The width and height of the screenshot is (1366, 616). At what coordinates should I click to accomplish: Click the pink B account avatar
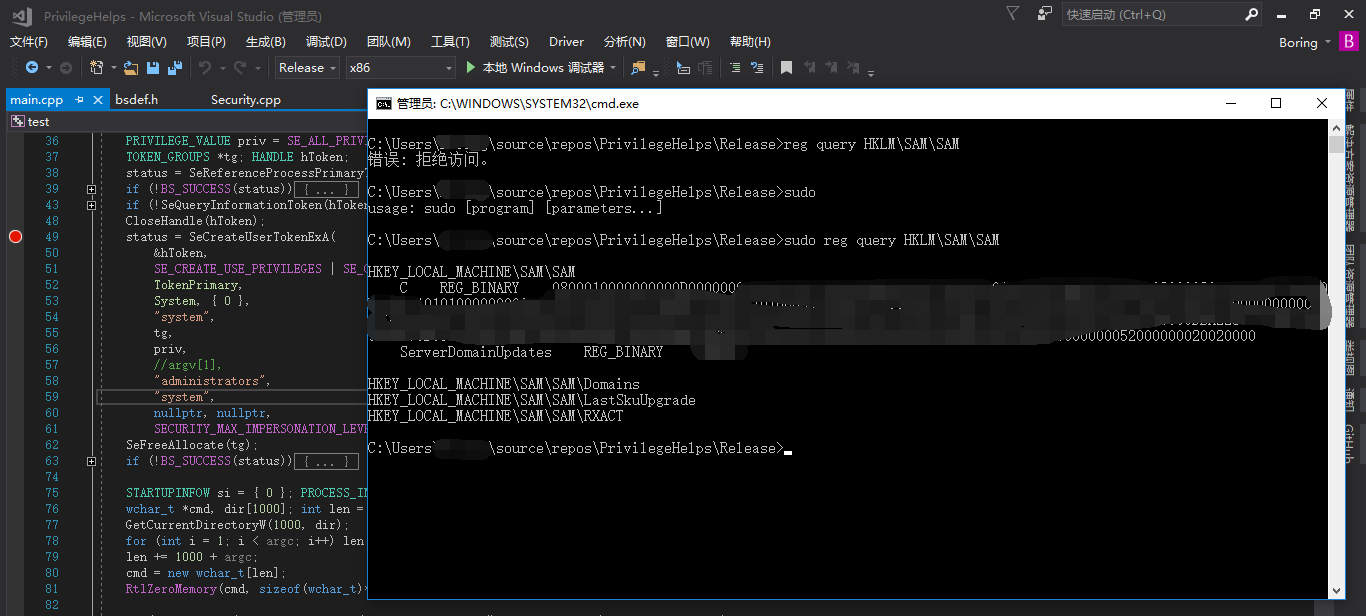click(x=1349, y=42)
